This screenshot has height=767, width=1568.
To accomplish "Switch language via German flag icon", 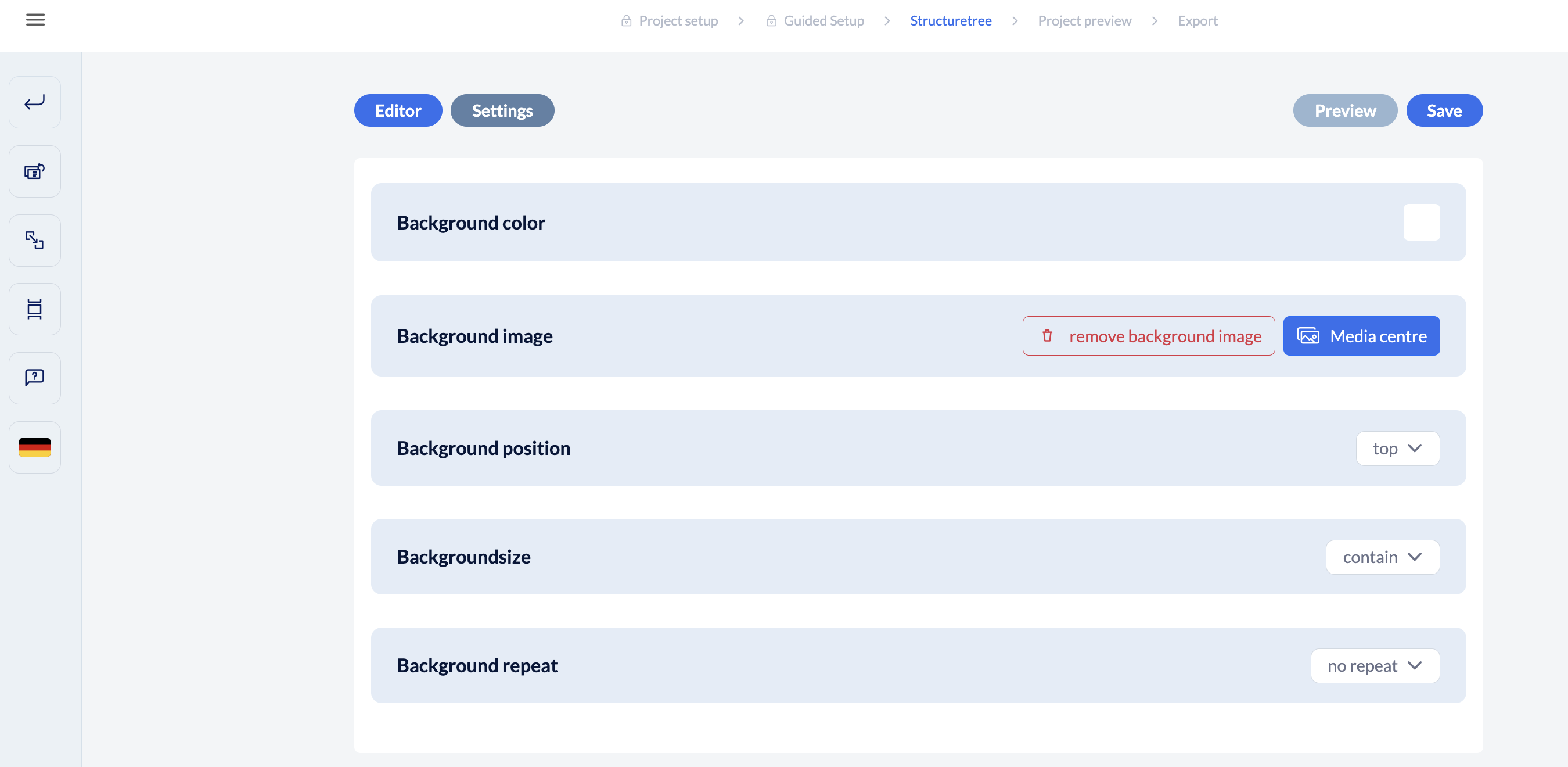I will 35,447.
